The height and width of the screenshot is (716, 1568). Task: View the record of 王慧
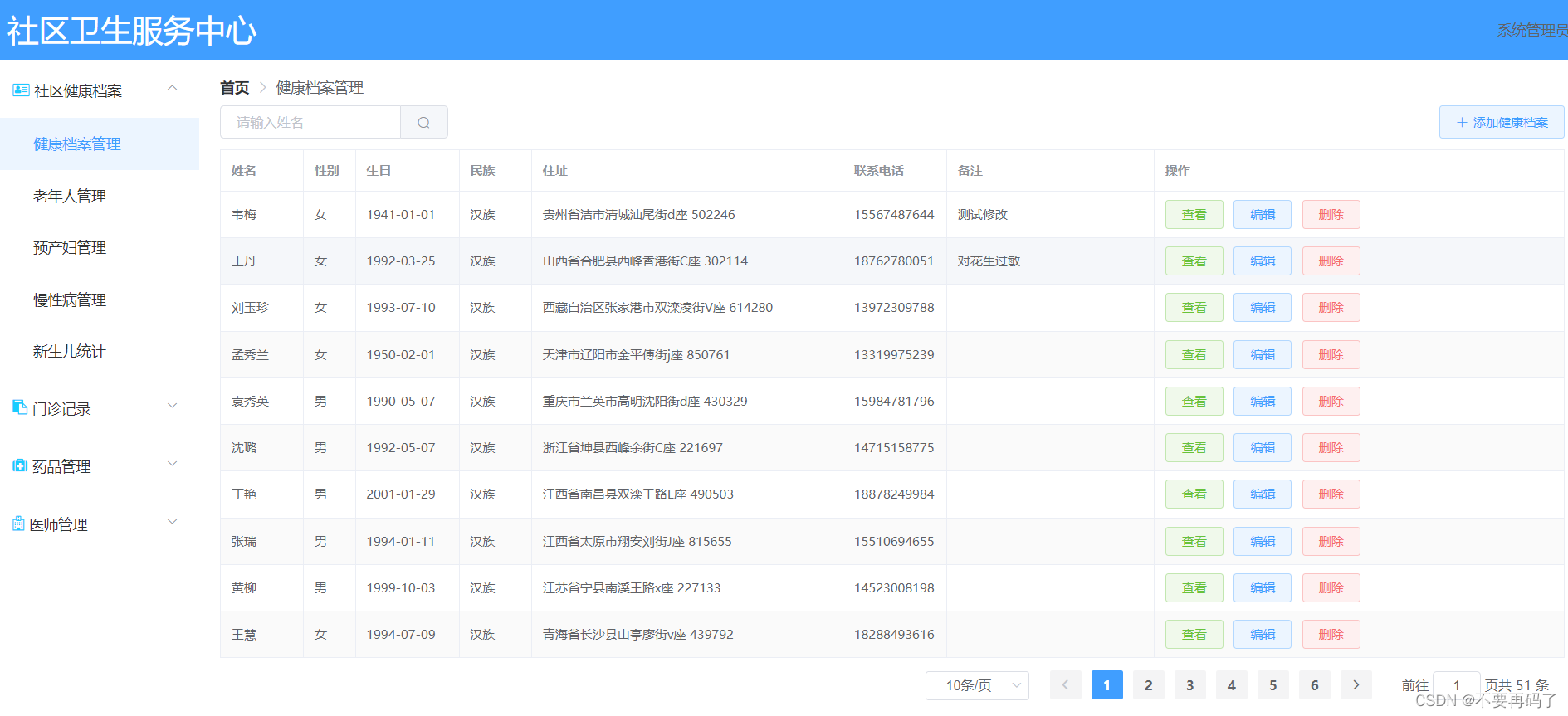click(1194, 635)
